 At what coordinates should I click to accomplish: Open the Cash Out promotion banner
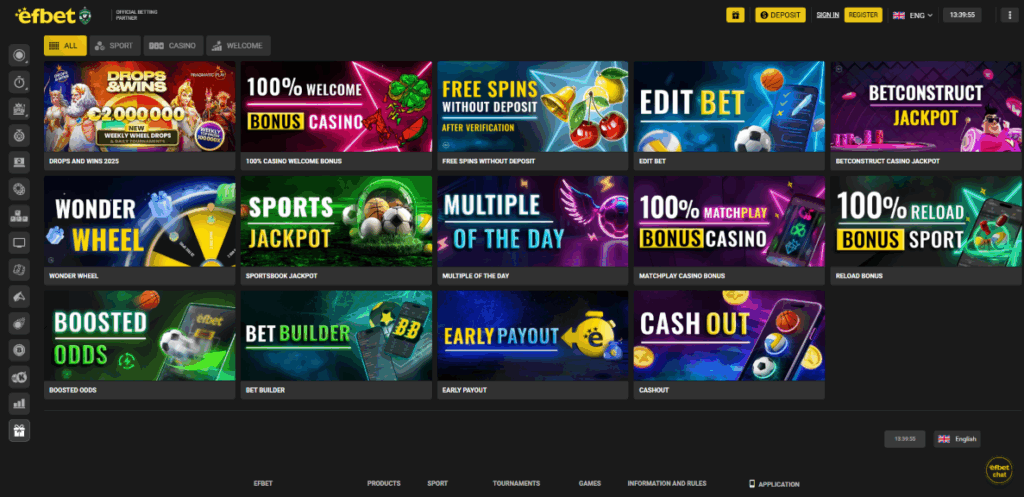pos(729,345)
